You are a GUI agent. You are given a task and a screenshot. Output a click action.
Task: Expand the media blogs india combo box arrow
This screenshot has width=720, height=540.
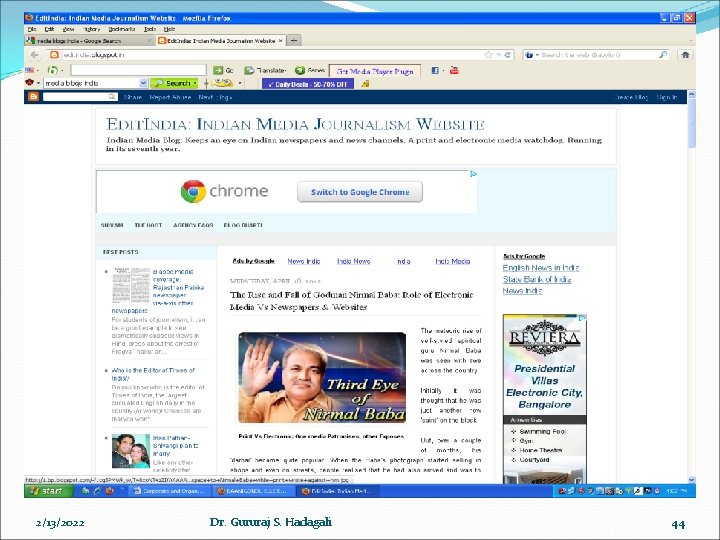click(x=143, y=83)
